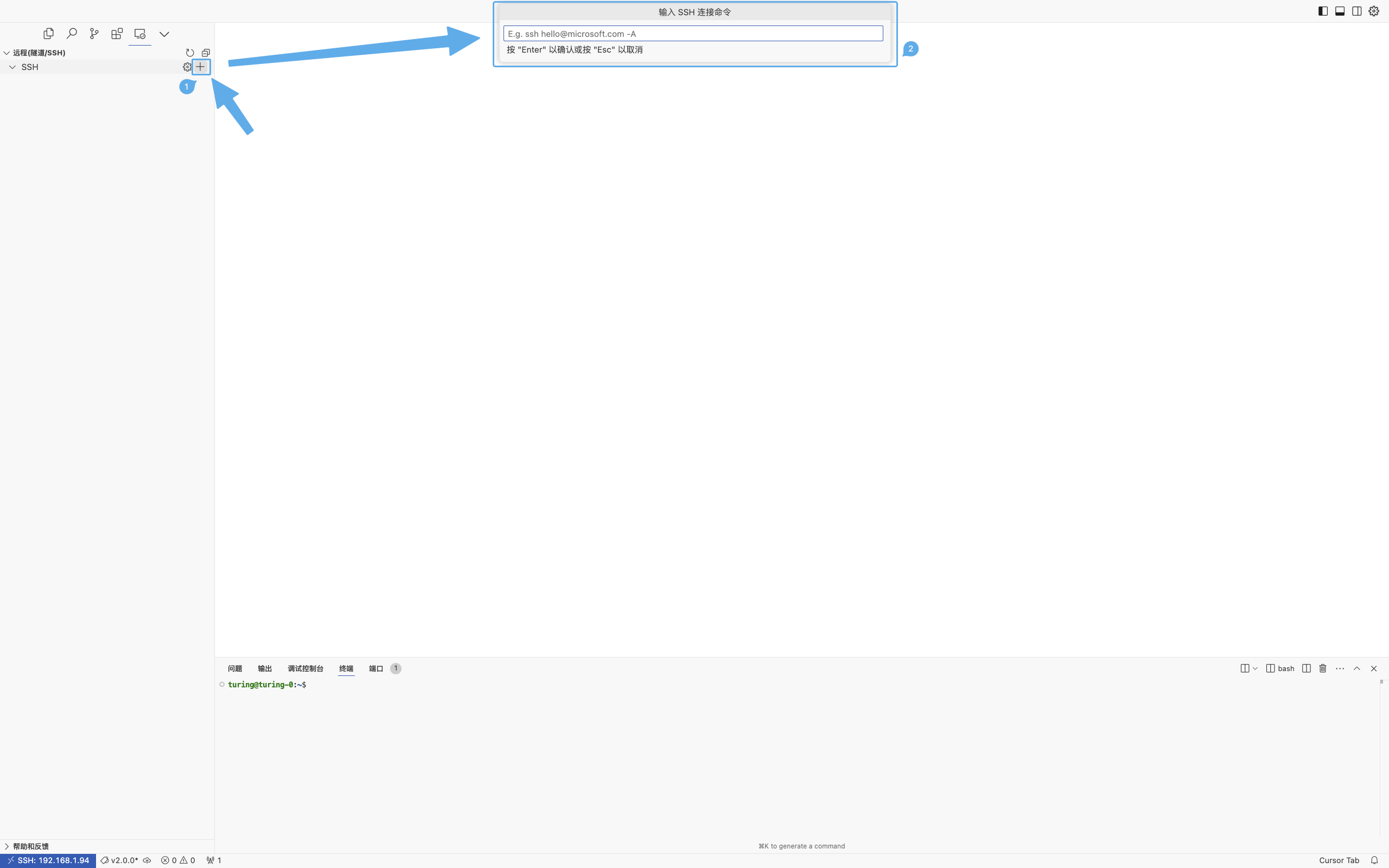Open terminal more actions ellipsis
This screenshot has width=1389, height=868.
click(1340, 668)
